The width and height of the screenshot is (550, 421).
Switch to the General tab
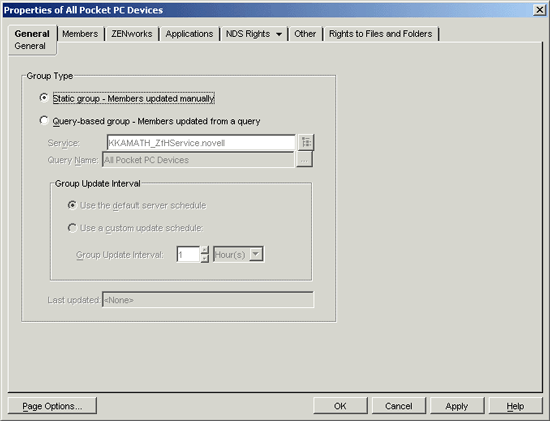tap(32, 34)
